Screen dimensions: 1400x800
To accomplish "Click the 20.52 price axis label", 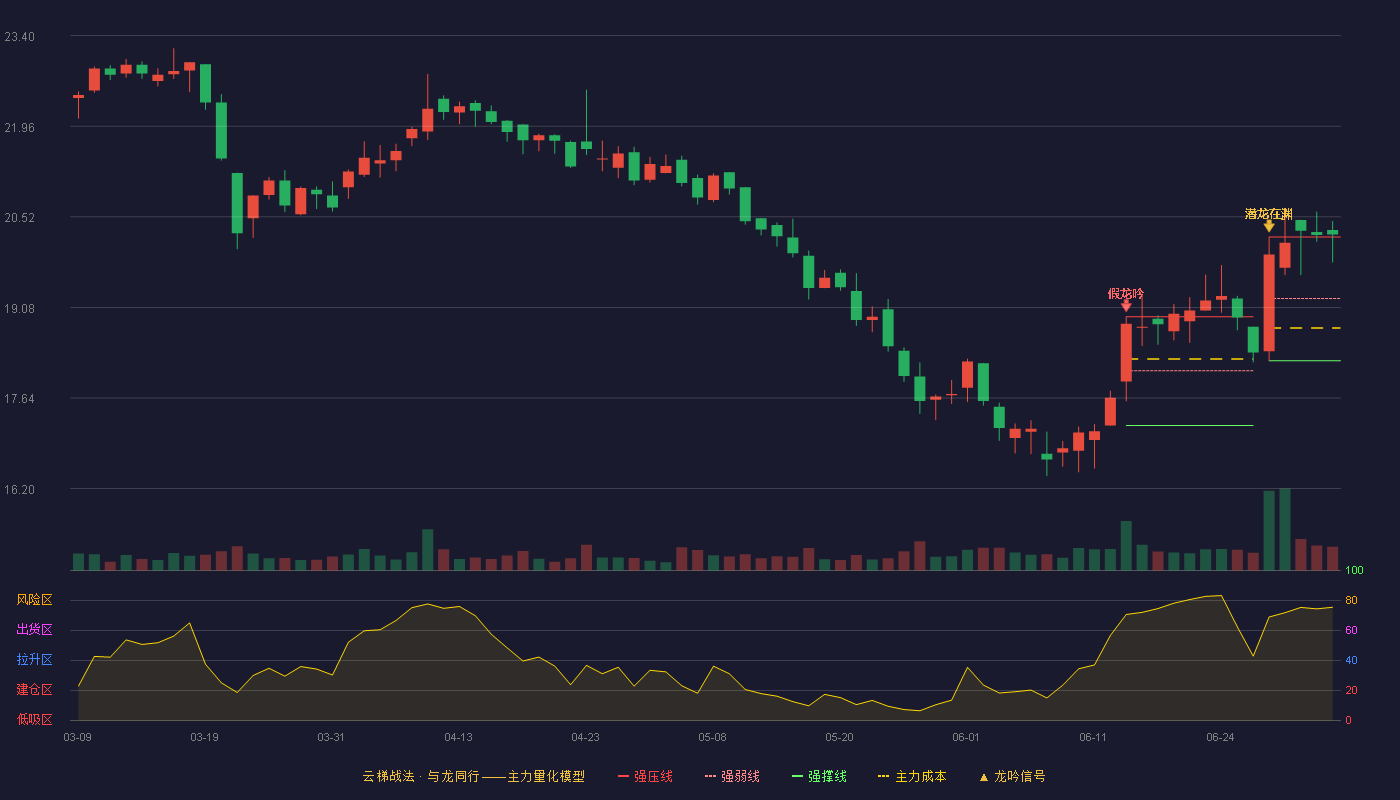I will coord(19,218).
